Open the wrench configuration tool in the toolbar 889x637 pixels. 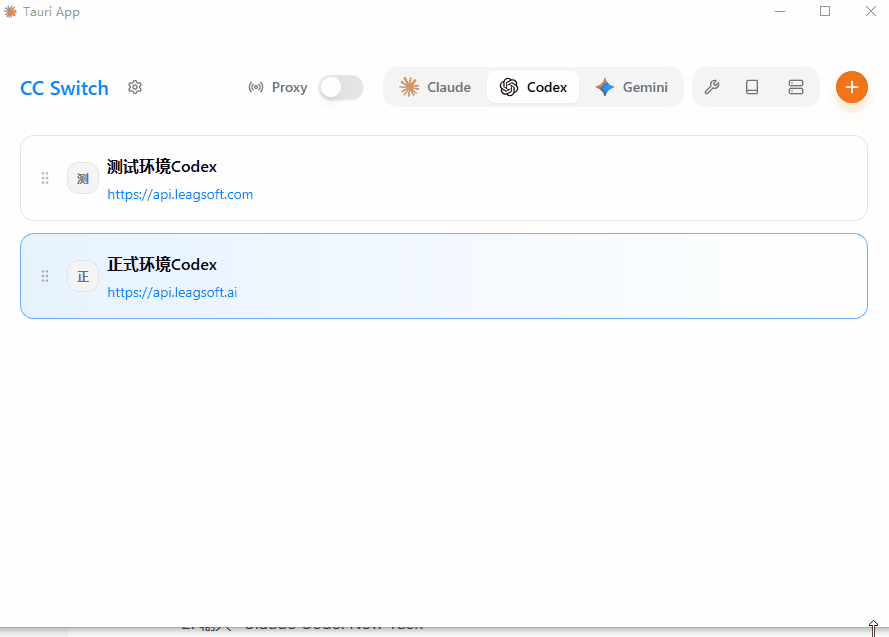pos(712,87)
